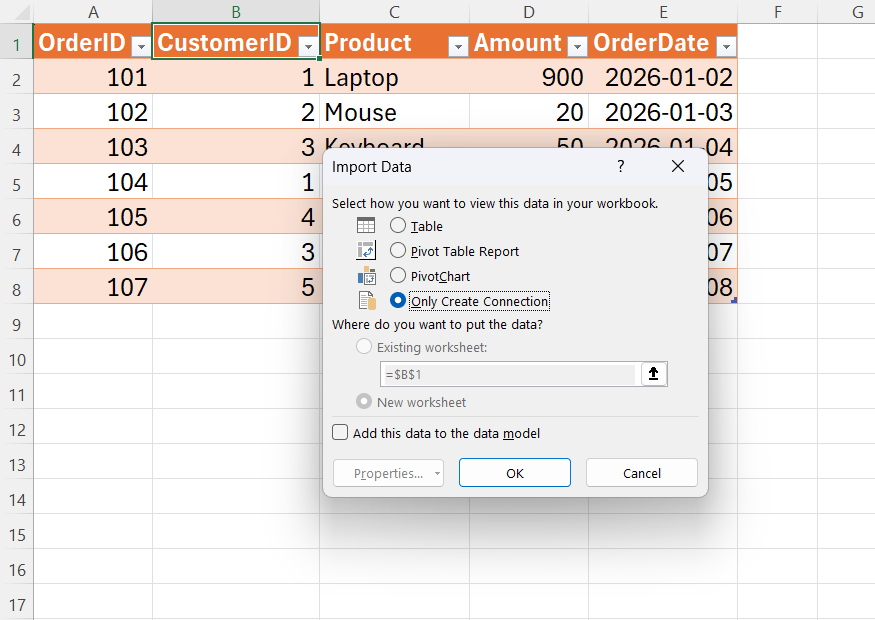875x620 pixels.
Task: Select column B header
Action: 236,12
